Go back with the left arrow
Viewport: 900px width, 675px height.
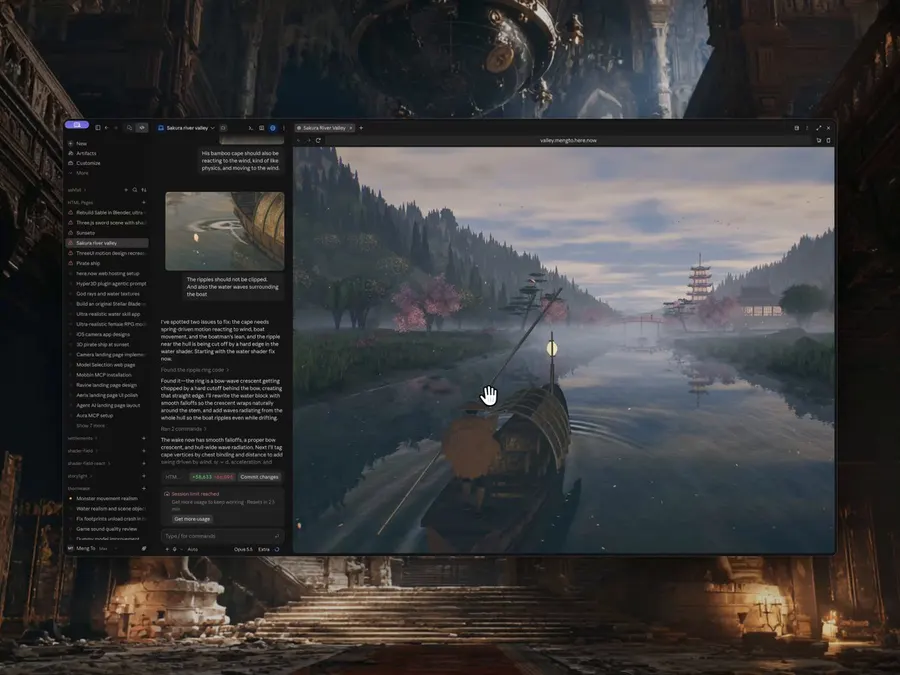(x=107, y=128)
